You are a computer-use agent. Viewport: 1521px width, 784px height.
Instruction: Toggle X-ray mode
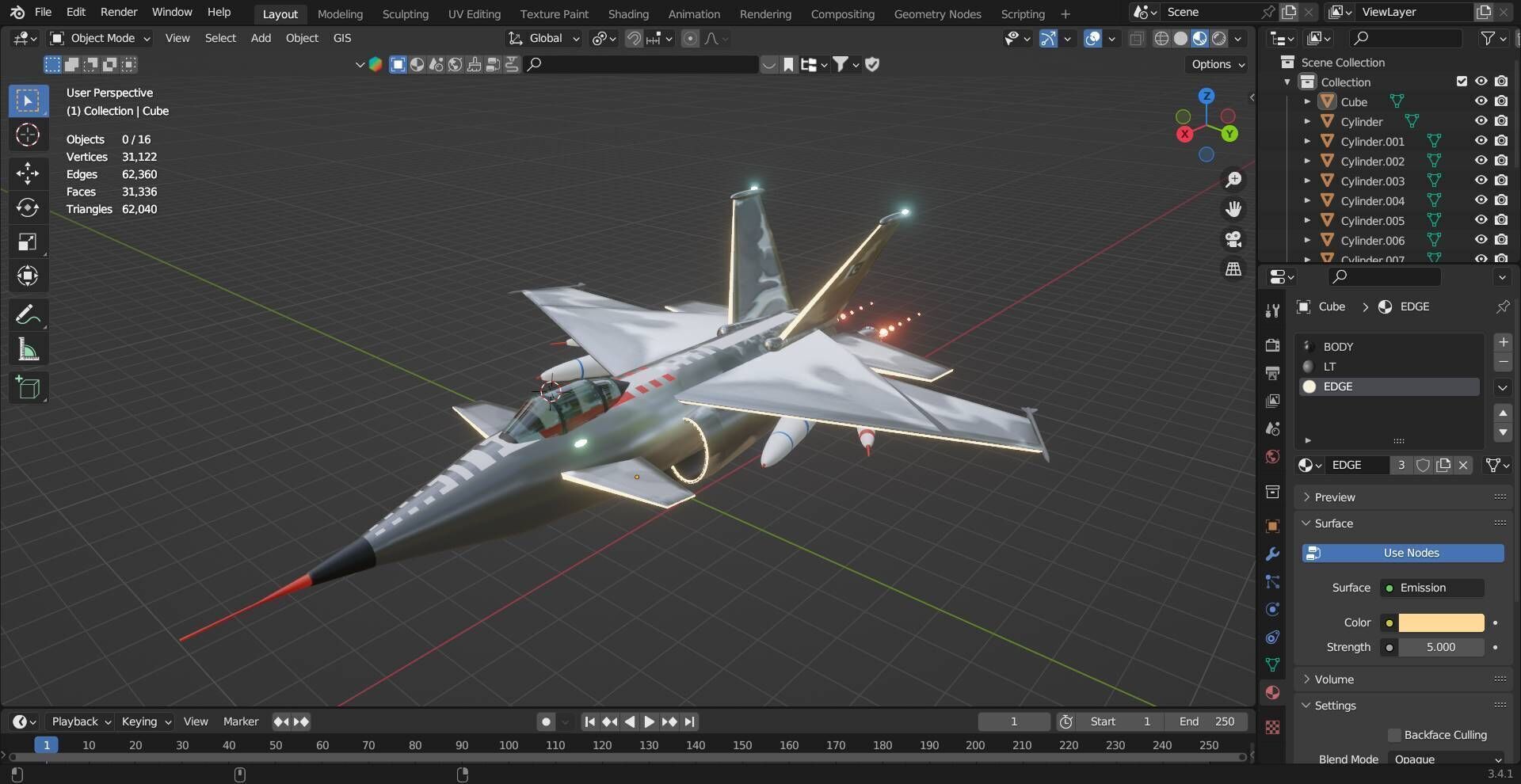(x=1136, y=39)
